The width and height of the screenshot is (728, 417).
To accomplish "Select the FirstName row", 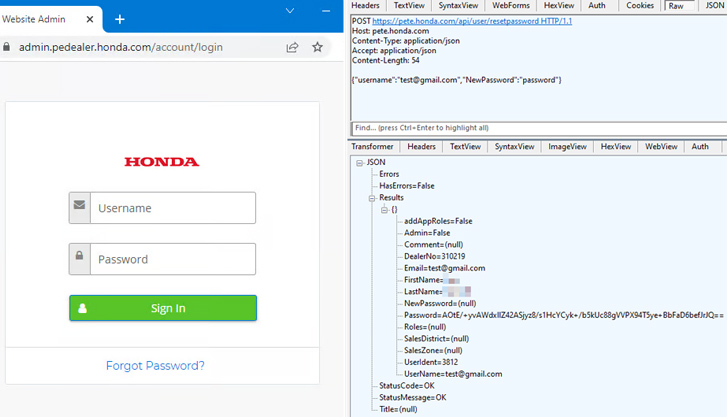I will pos(432,280).
